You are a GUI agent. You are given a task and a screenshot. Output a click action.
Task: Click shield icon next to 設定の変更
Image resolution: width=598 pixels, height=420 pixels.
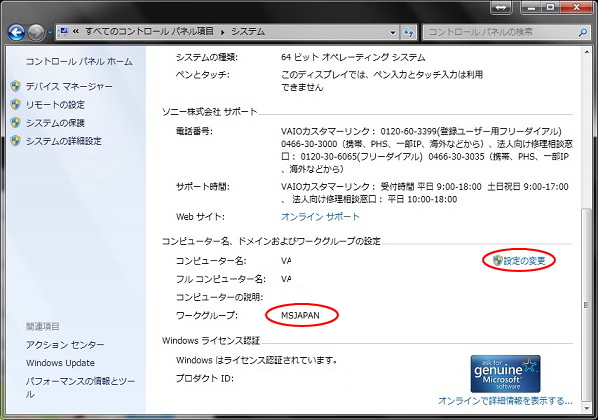click(x=497, y=261)
